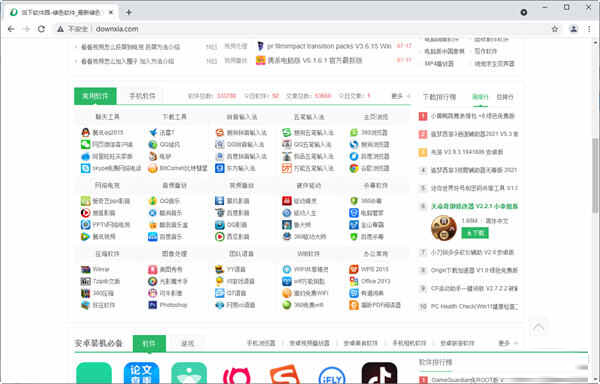600x384 pixels.
Task: Open PC Health Check ranking item 10
Action: 474,306
